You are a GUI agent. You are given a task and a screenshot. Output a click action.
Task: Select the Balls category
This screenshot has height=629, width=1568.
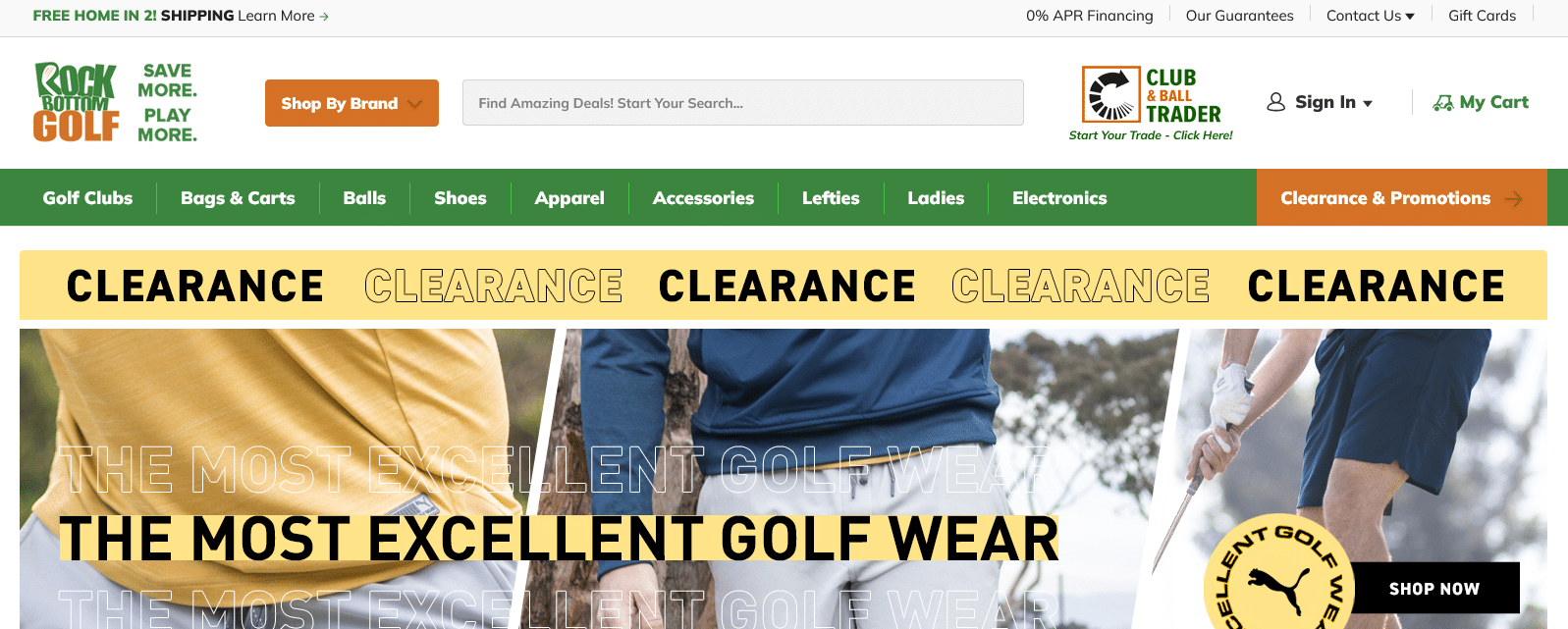pos(364,198)
